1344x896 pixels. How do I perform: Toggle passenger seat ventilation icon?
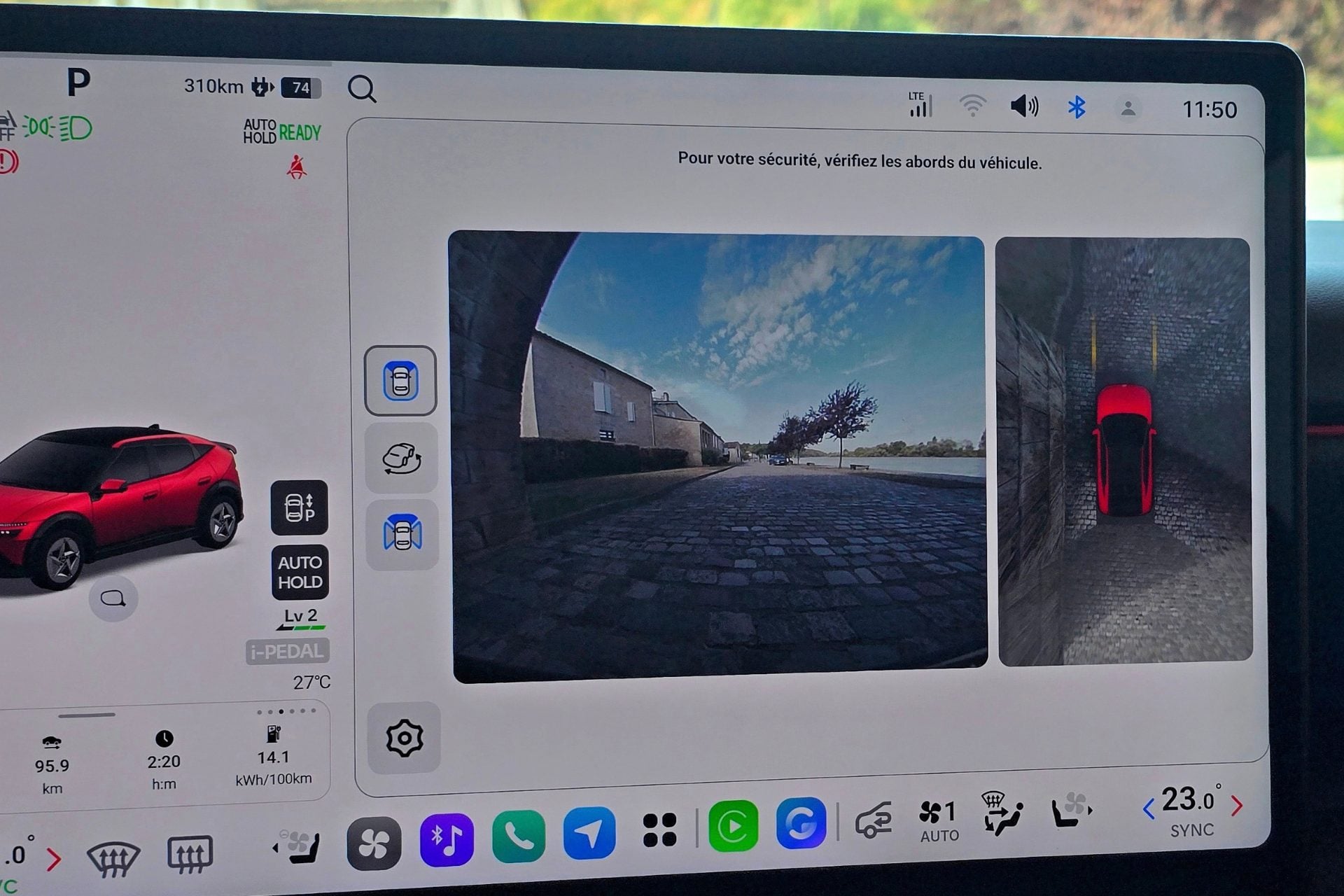[1072, 811]
